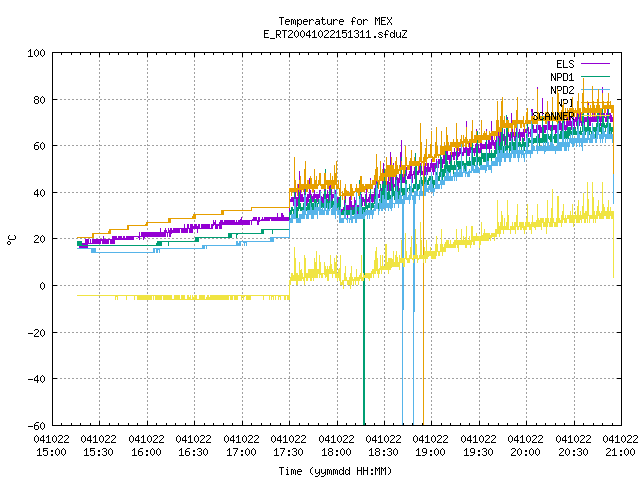Click the x-axis tick label 041022 17:30

(289, 446)
